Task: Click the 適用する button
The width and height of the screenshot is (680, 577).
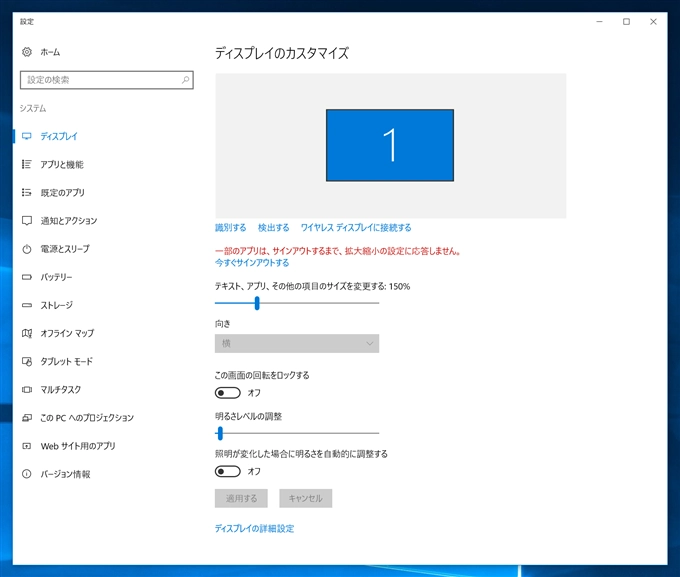Action: (x=241, y=498)
